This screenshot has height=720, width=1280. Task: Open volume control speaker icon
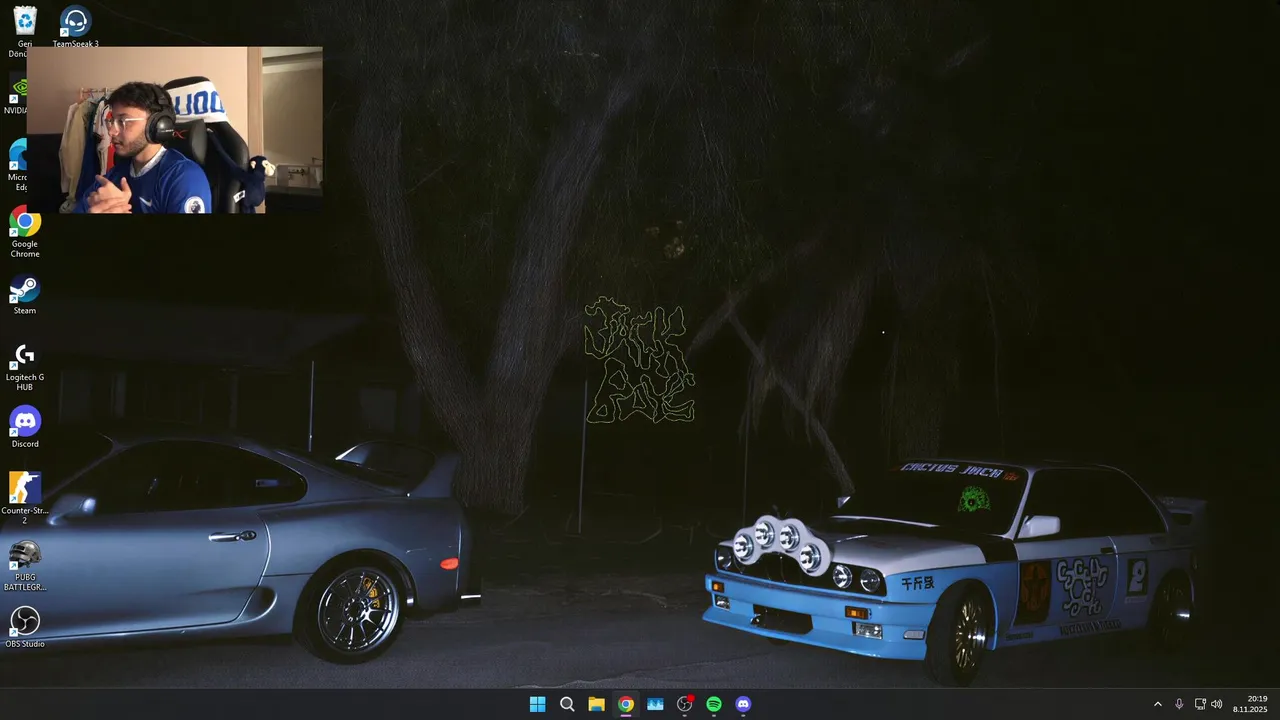click(1217, 704)
